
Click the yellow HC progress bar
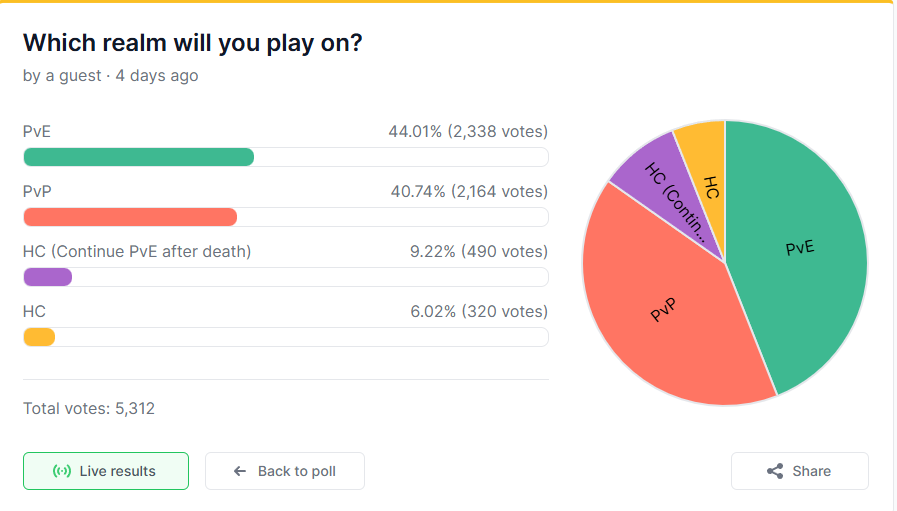tap(39, 337)
